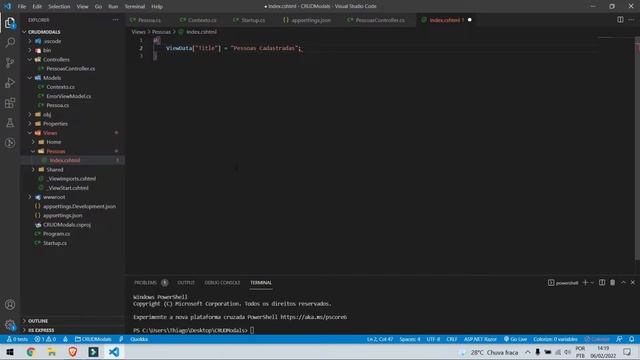Click Go Live in status bar
This screenshot has width=640, height=360.
(515, 339)
